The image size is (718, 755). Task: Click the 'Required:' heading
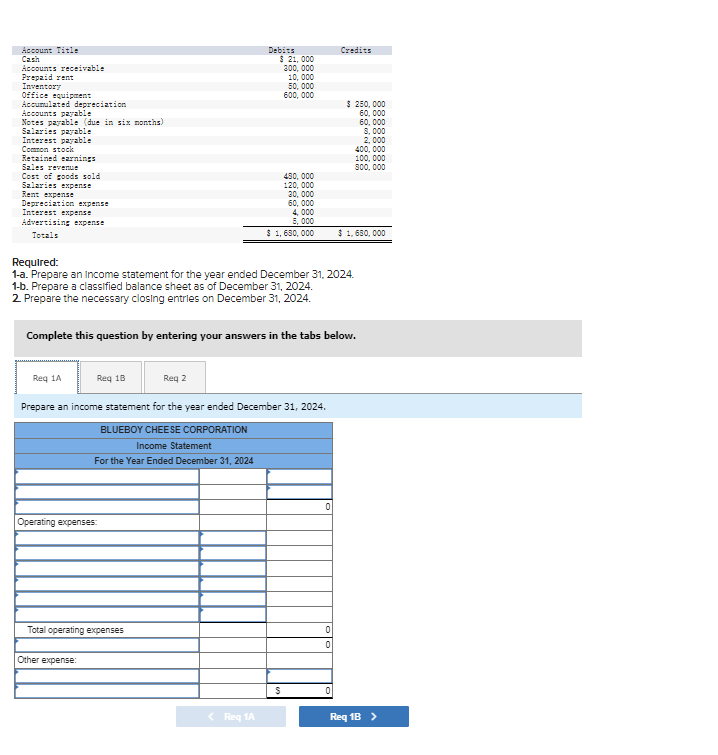[35, 262]
